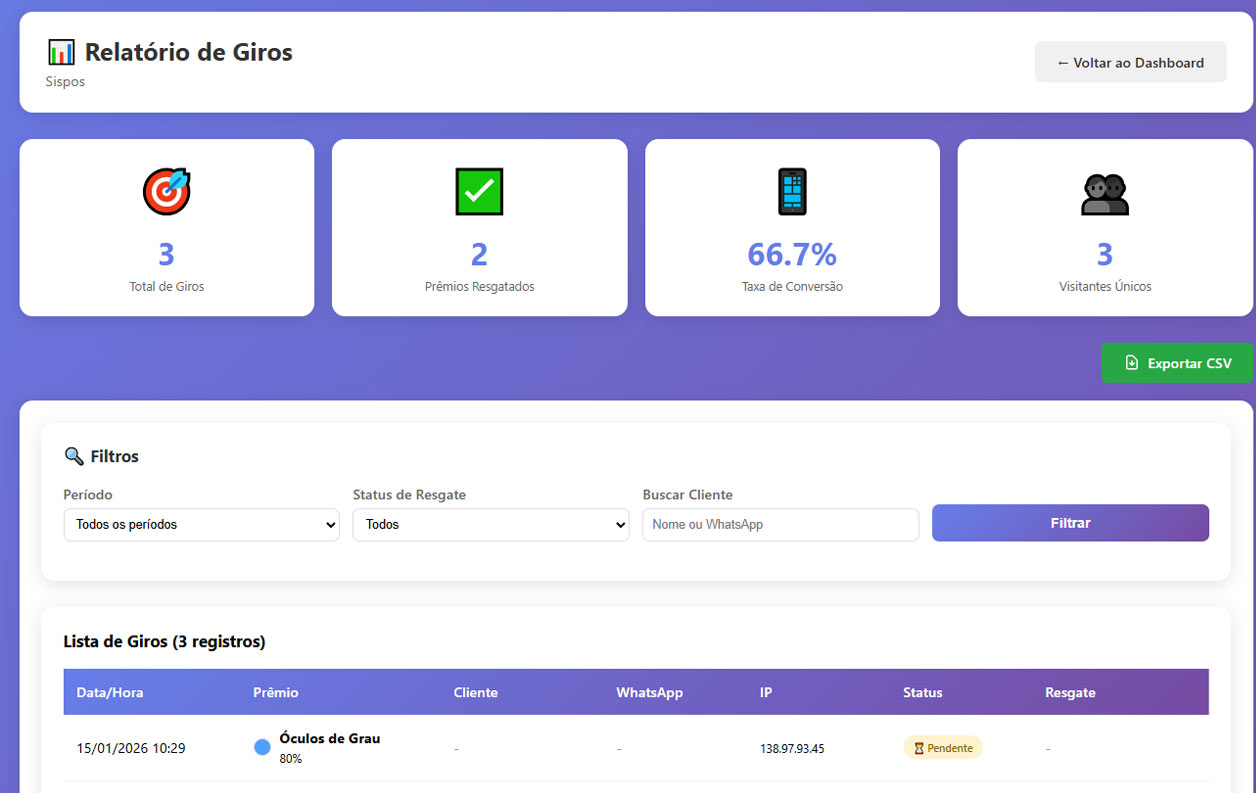1256x793 pixels.
Task: Click the Pendente status badge
Action: coord(943,748)
